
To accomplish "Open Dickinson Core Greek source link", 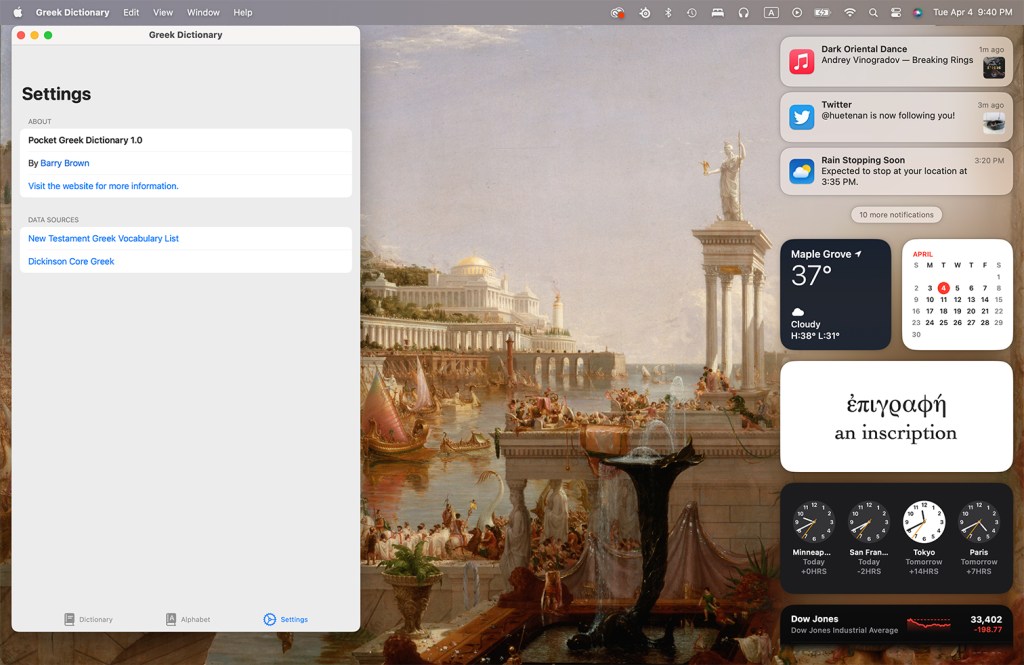I will click(x=71, y=262).
